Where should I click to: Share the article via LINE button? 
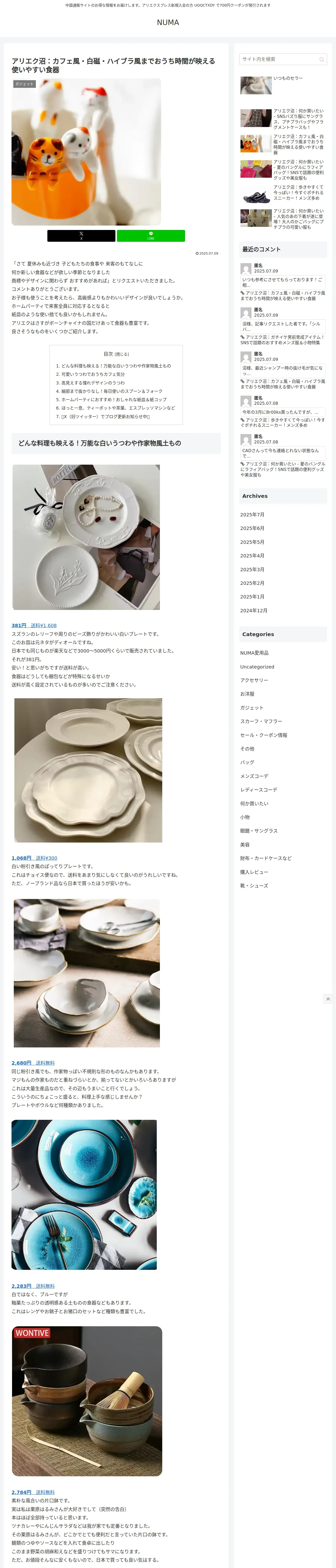151,235
